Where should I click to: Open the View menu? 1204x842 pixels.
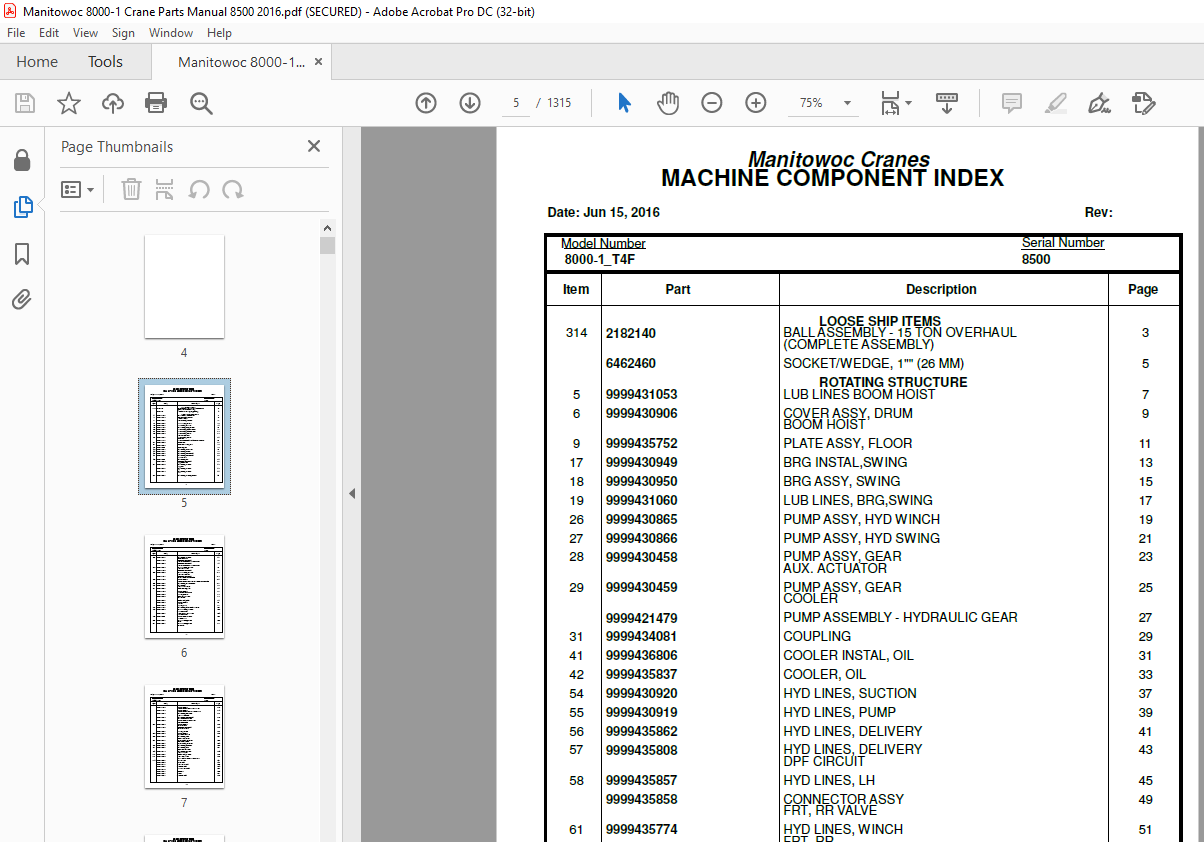[85, 33]
